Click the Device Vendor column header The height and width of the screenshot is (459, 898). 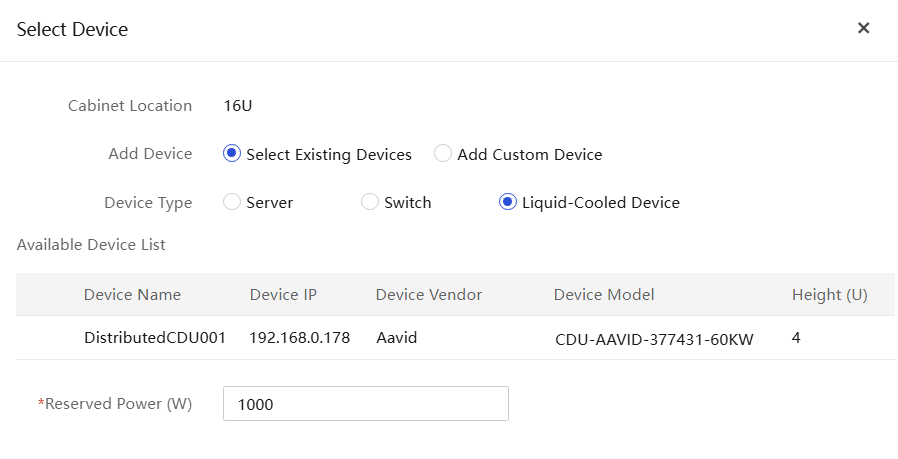[x=429, y=295]
